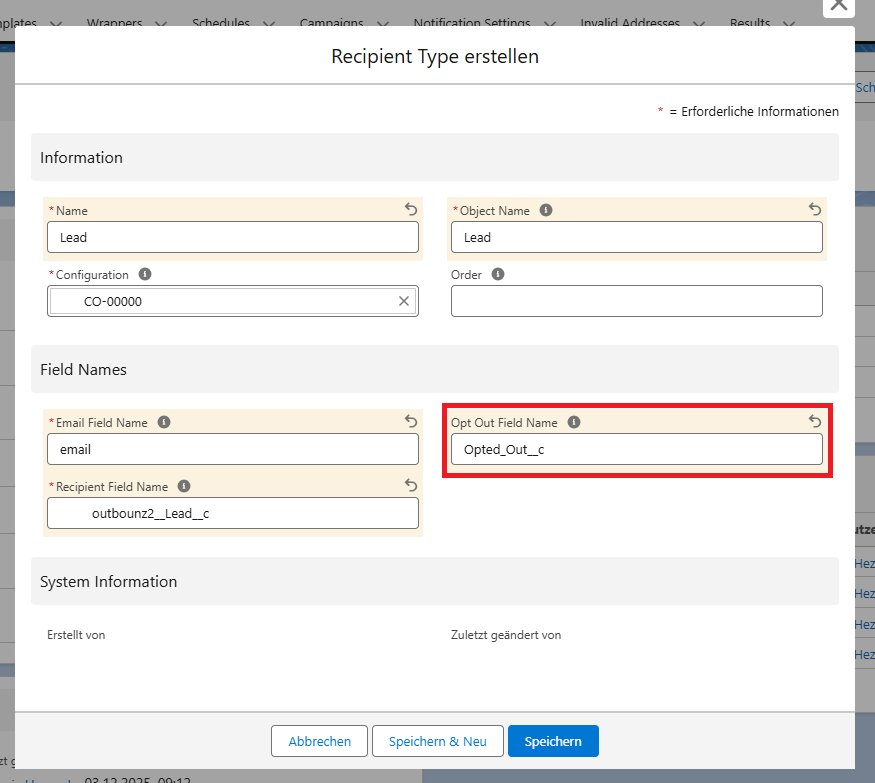Clear the CO-00000 configuration selection

pyautogui.click(x=404, y=301)
